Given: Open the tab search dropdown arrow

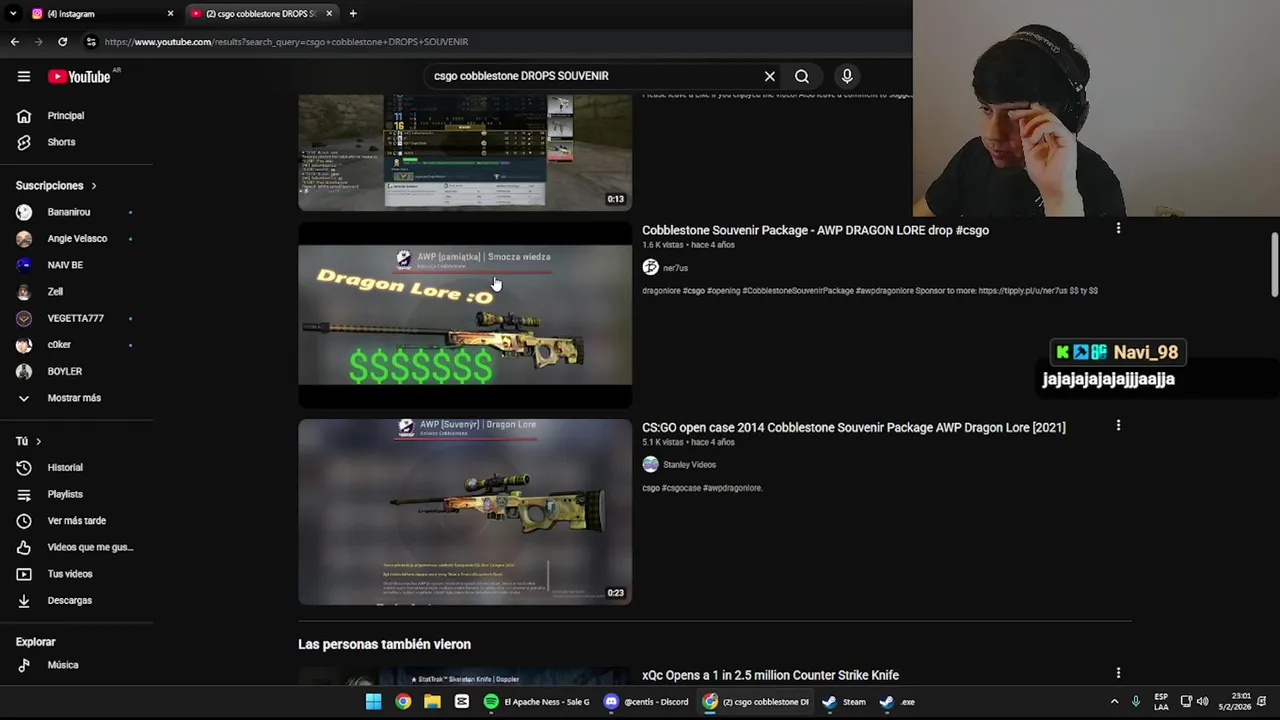Looking at the screenshot, I should point(12,14).
